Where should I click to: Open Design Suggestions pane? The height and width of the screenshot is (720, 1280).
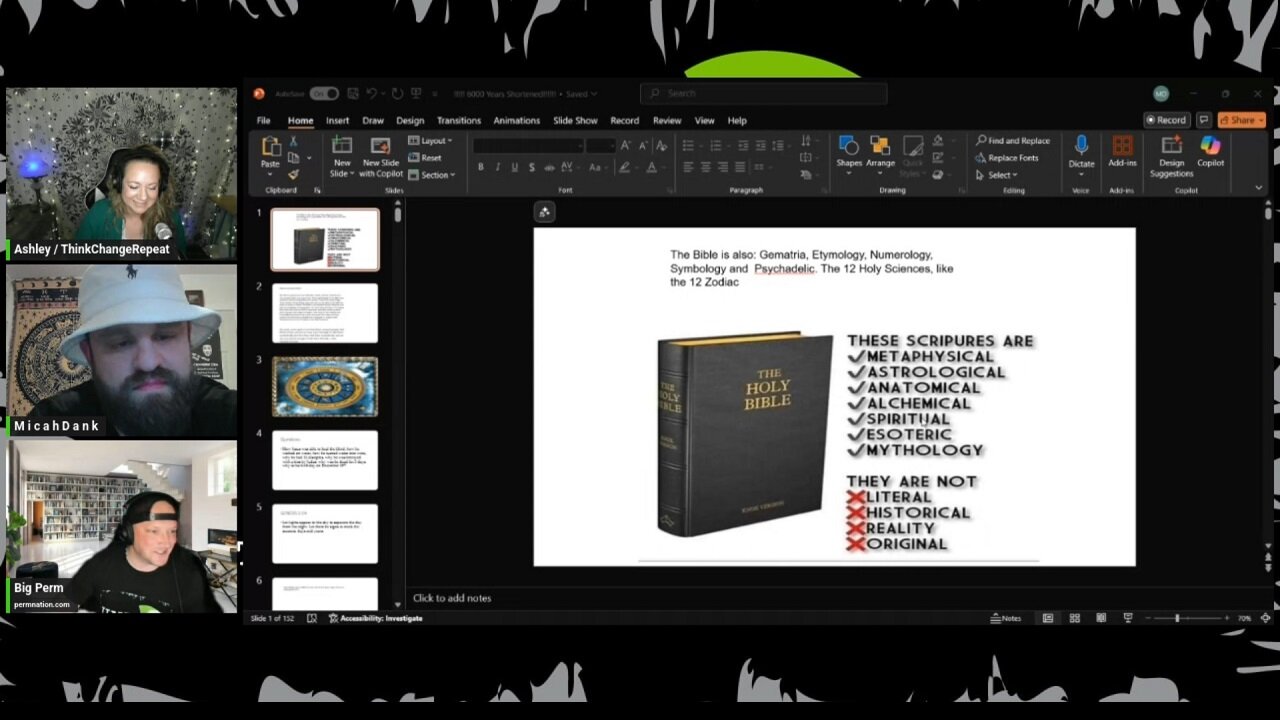pos(1171,156)
